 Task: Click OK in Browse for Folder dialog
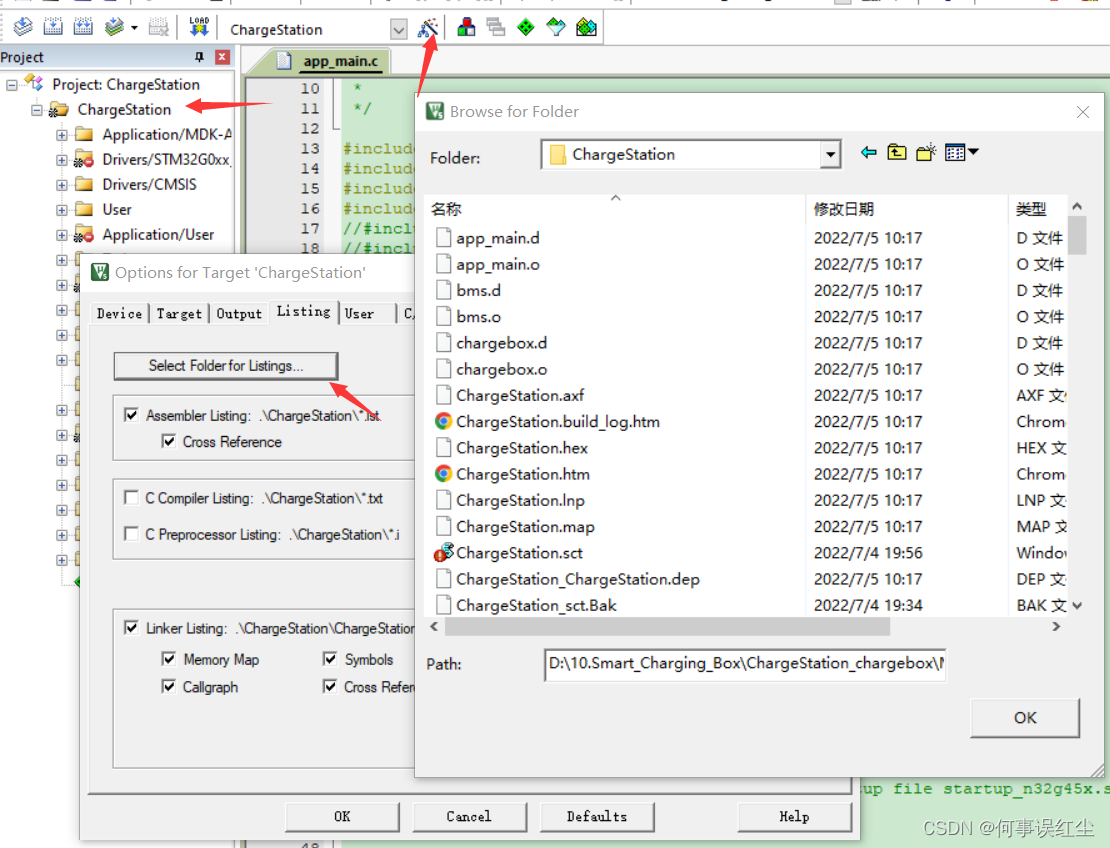(1024, 718)
